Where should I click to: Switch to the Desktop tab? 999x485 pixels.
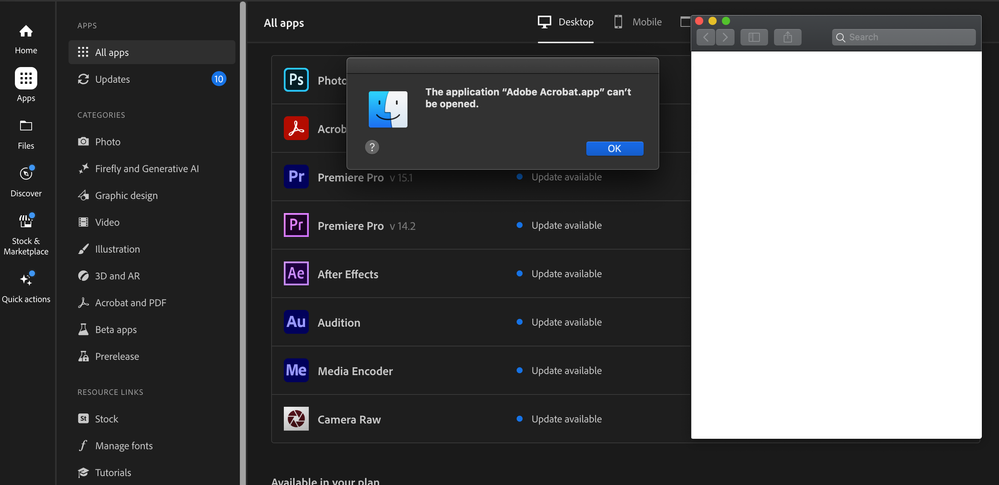[x=566, y=22]
